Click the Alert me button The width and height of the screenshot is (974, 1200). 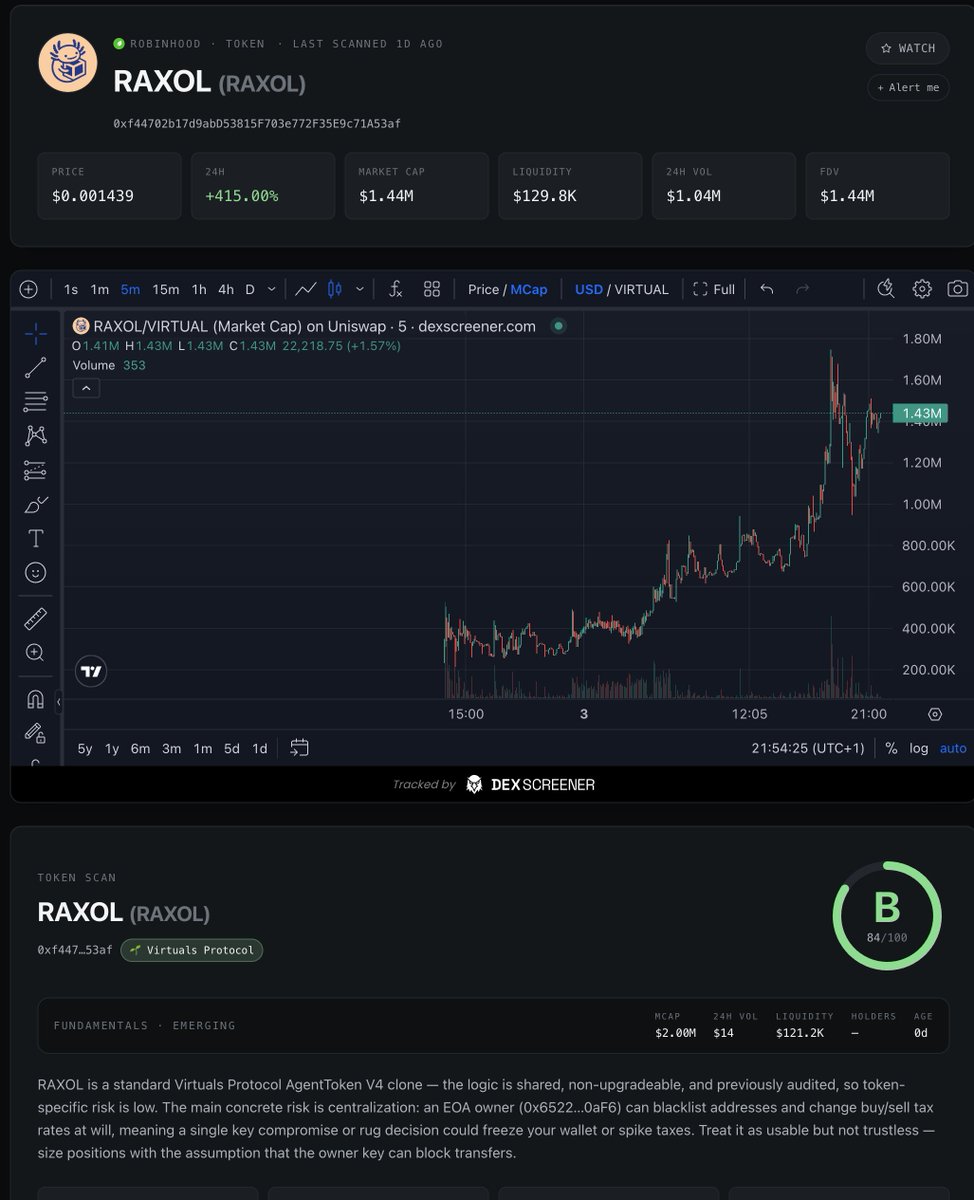(907, 87)
